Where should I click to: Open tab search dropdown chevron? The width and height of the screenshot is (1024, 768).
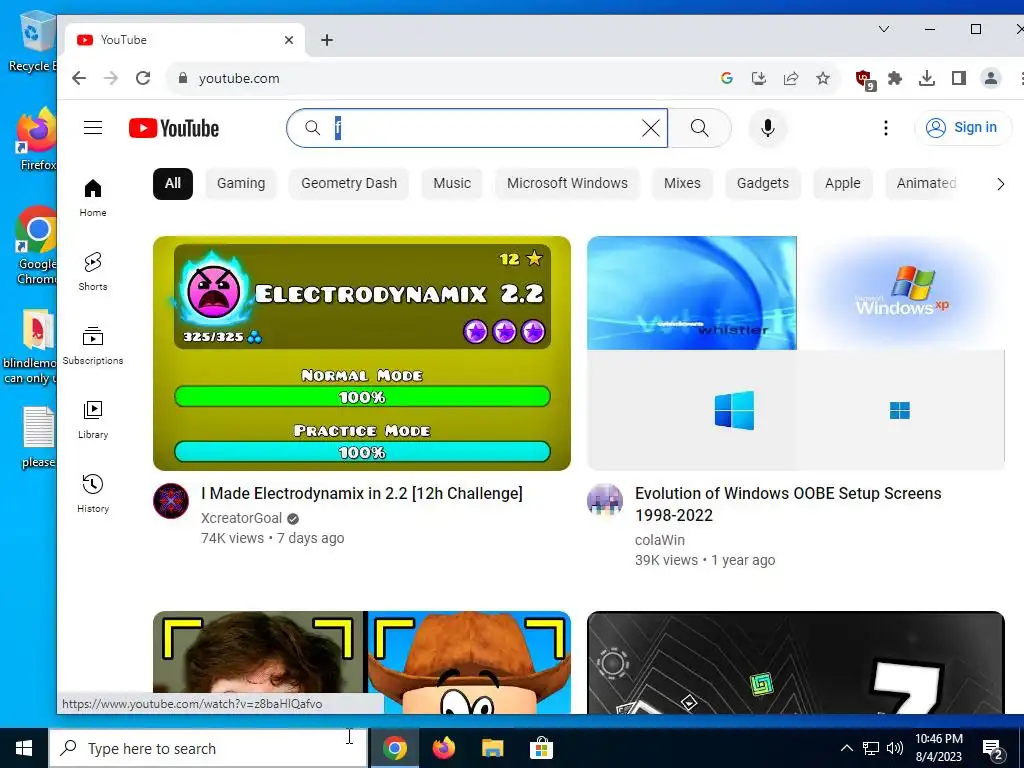coord(884,29)
